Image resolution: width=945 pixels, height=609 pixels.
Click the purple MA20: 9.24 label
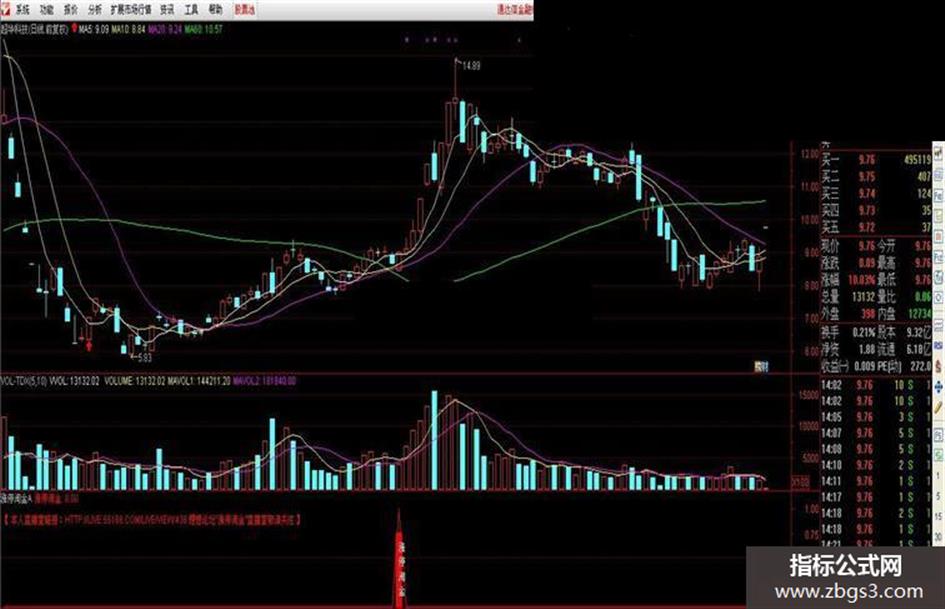(x=165, y=28)
